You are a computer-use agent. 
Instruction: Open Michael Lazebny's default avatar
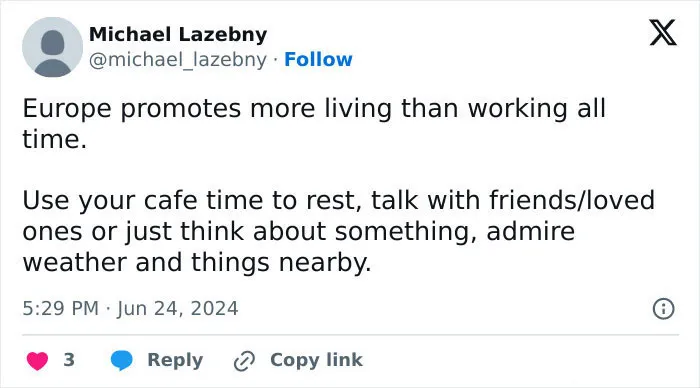53,47
